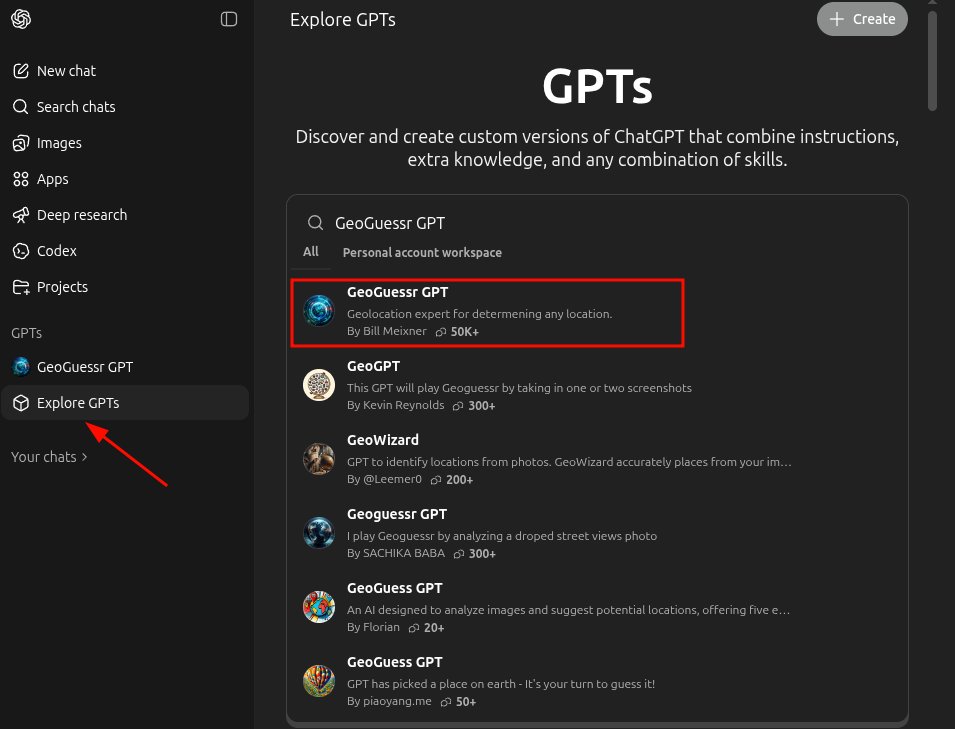The height and width of the screenshot is (729, 955).
Task: Click the New chat pencil icon
Action: 21,71
